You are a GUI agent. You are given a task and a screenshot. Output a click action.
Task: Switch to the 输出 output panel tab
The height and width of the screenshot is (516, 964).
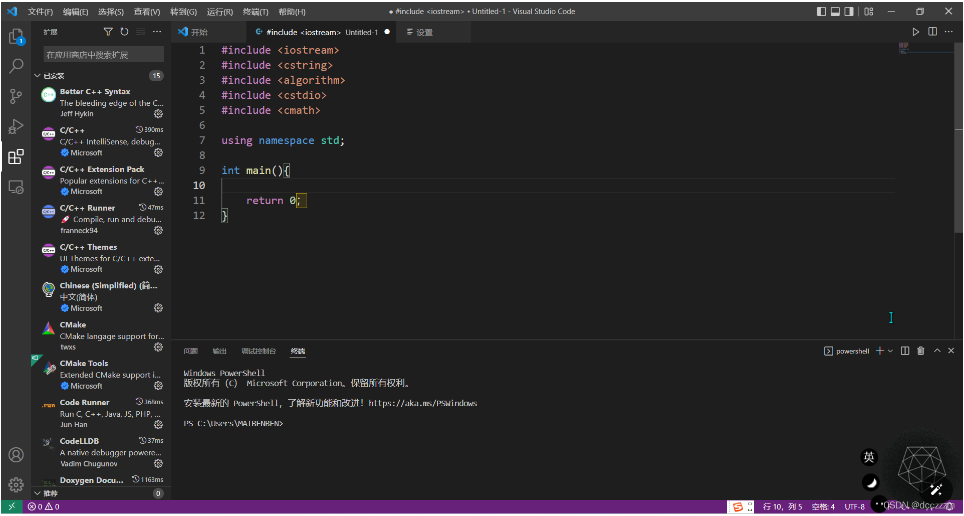tap(219, 351)
